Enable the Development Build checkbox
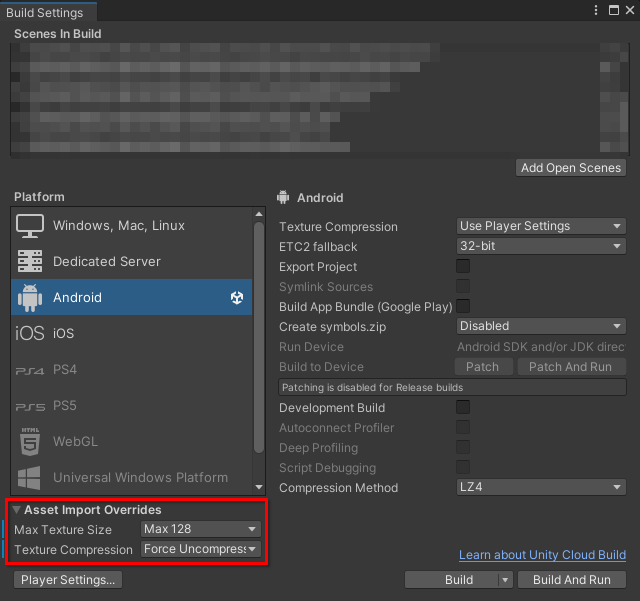 click(463, 407)
